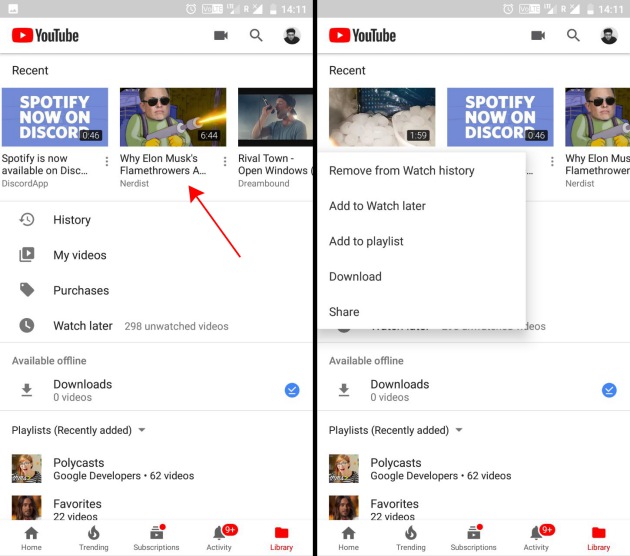Tap the DiscordApp channel name
630x556 pixels.
[x=25, y=184]
